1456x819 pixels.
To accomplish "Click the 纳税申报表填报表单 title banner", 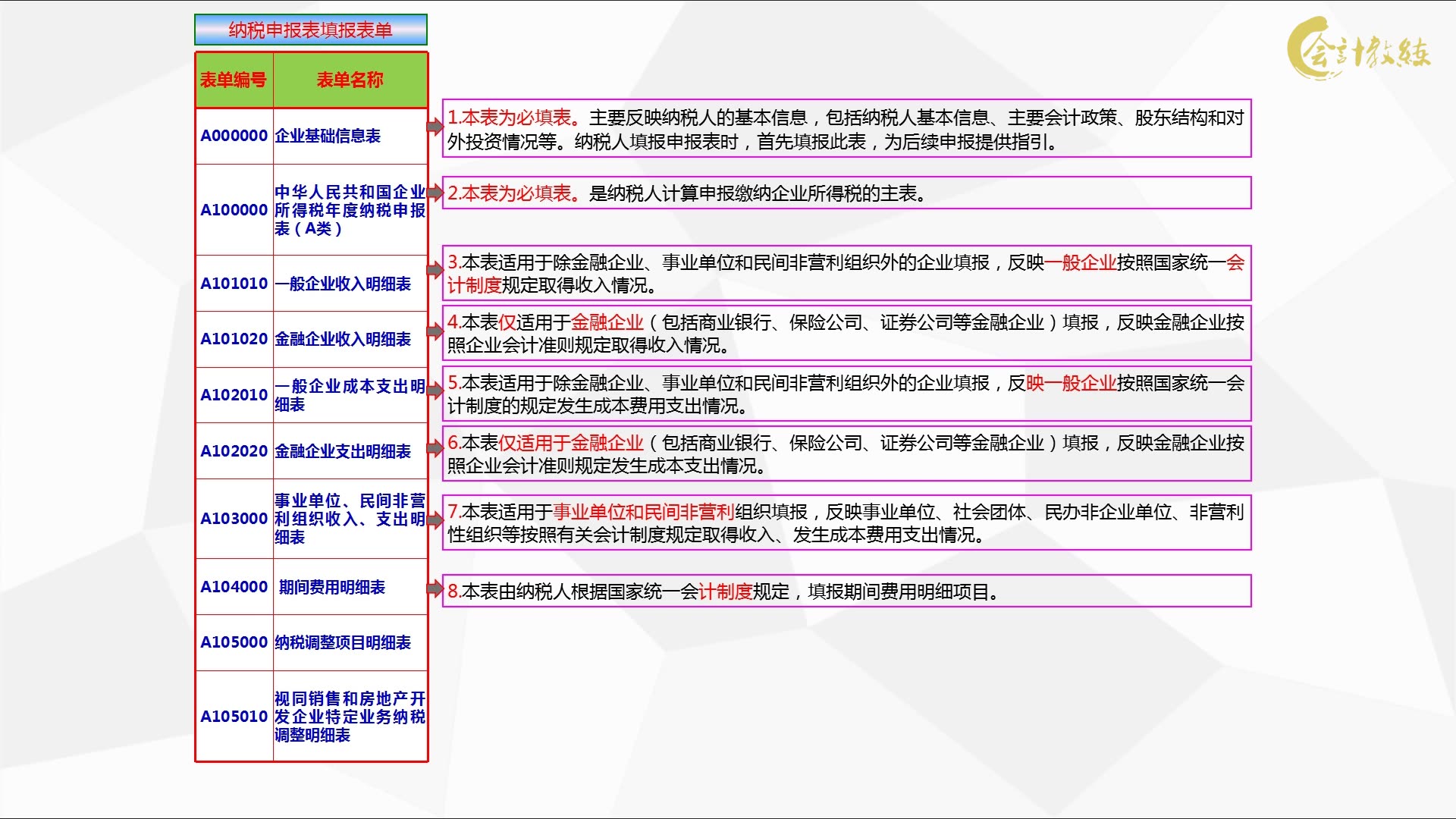I will point(311,30).
